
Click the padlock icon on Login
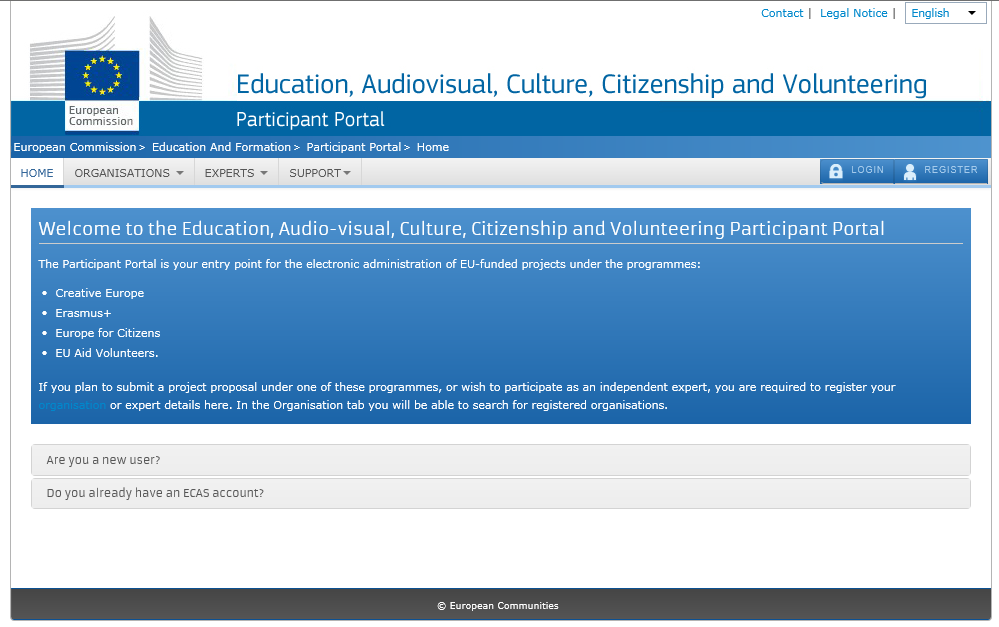(836, 171)
